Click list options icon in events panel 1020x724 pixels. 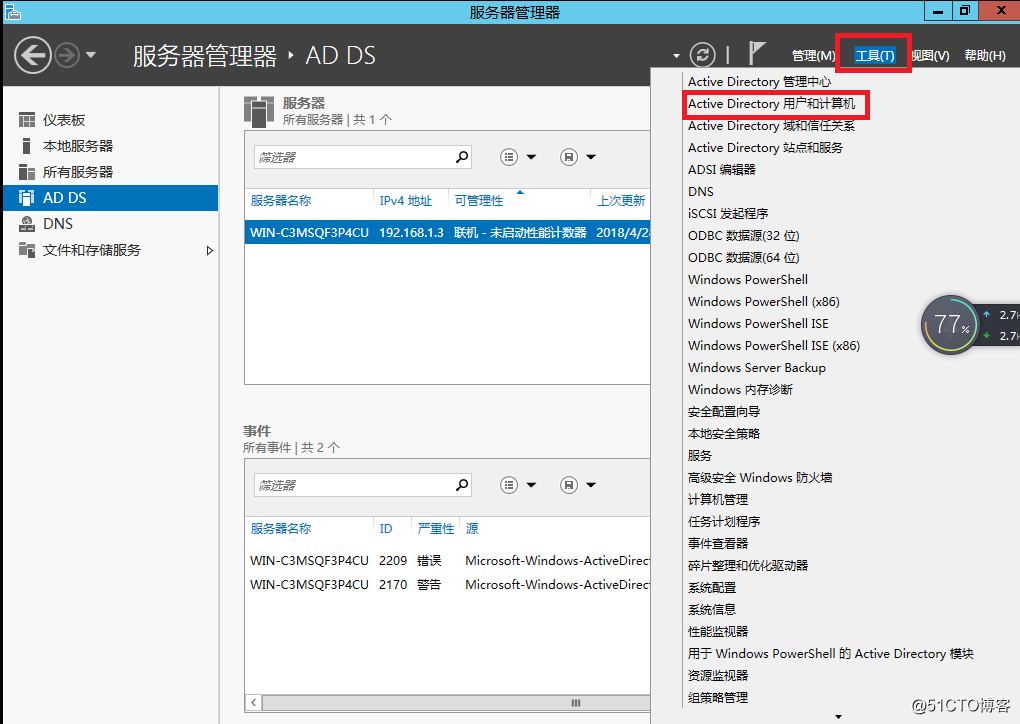(509, 485)
